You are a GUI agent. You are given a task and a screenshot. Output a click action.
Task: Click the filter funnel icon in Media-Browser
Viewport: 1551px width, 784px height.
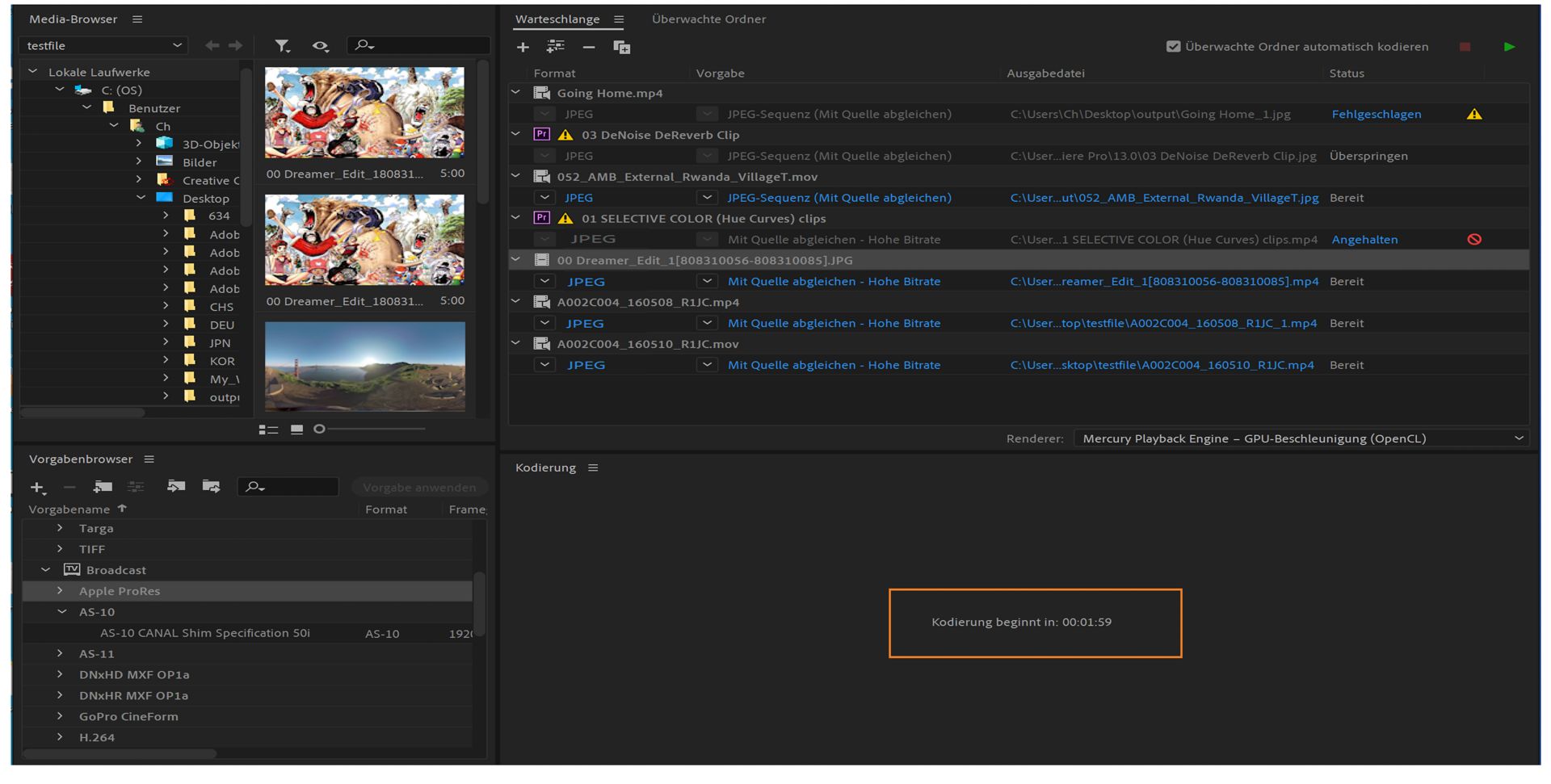[281, 46]
